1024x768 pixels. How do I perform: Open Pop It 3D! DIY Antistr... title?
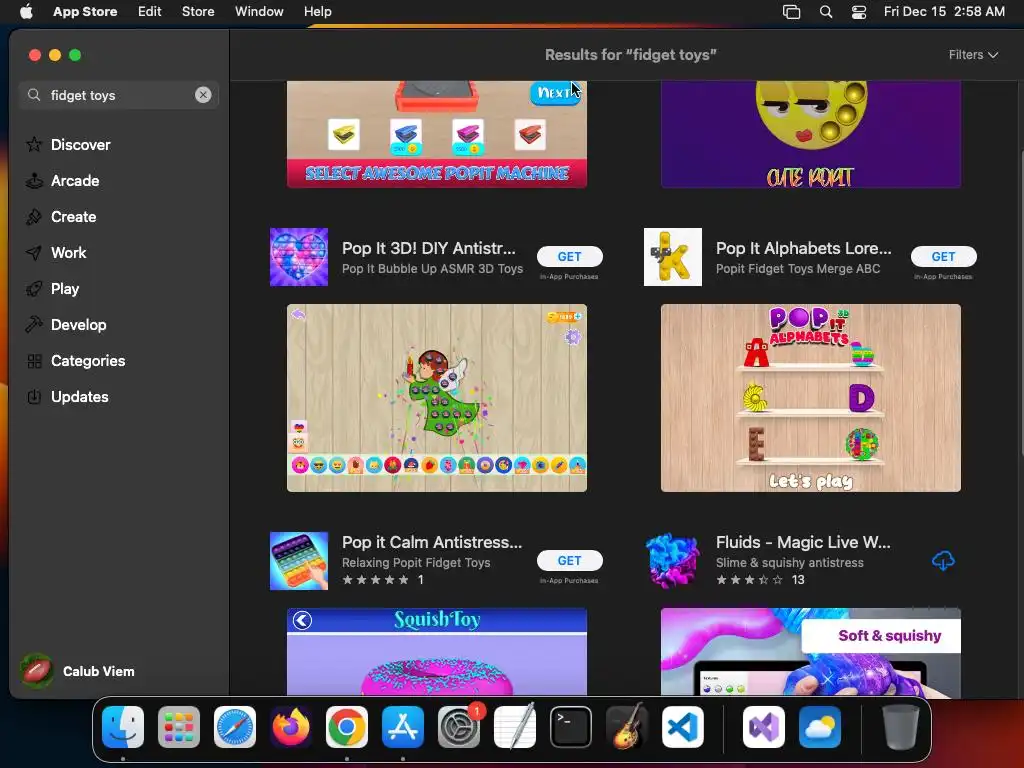pyautogui.click(x=428, y=248)
